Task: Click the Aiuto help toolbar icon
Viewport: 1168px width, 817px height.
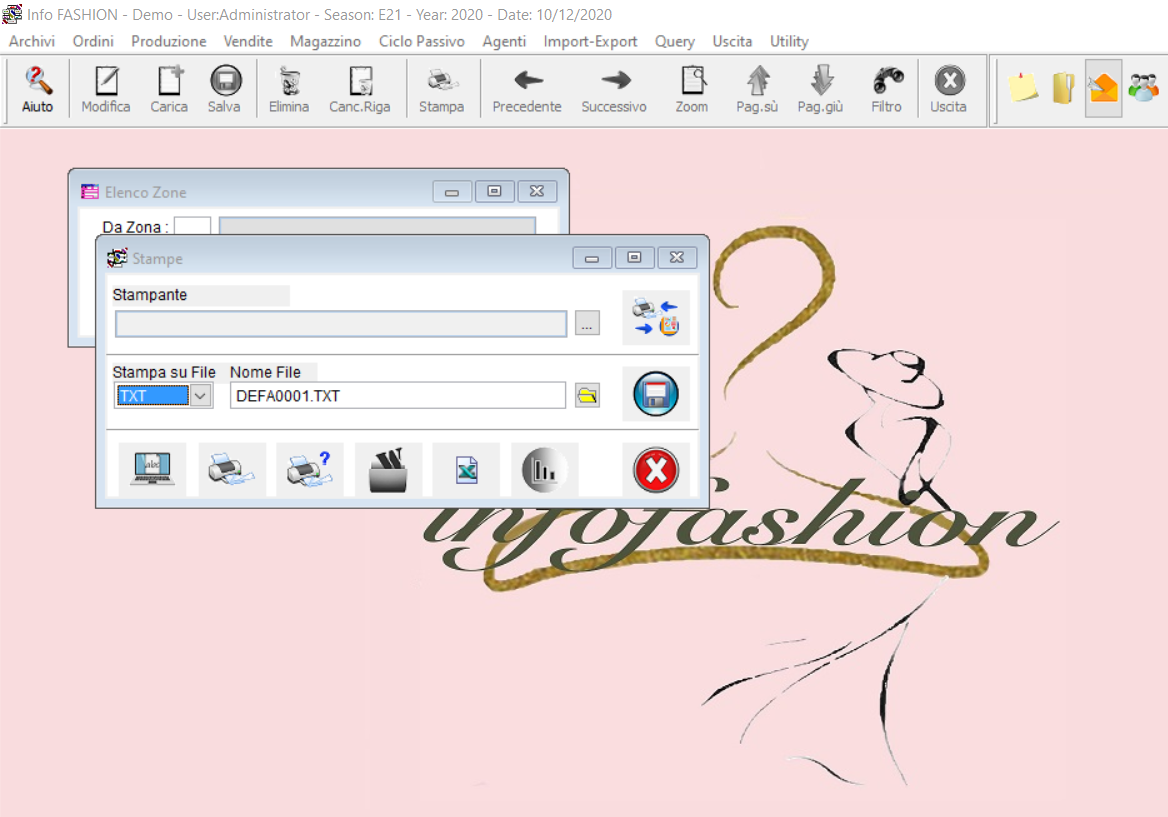Action: coord(38,90)
